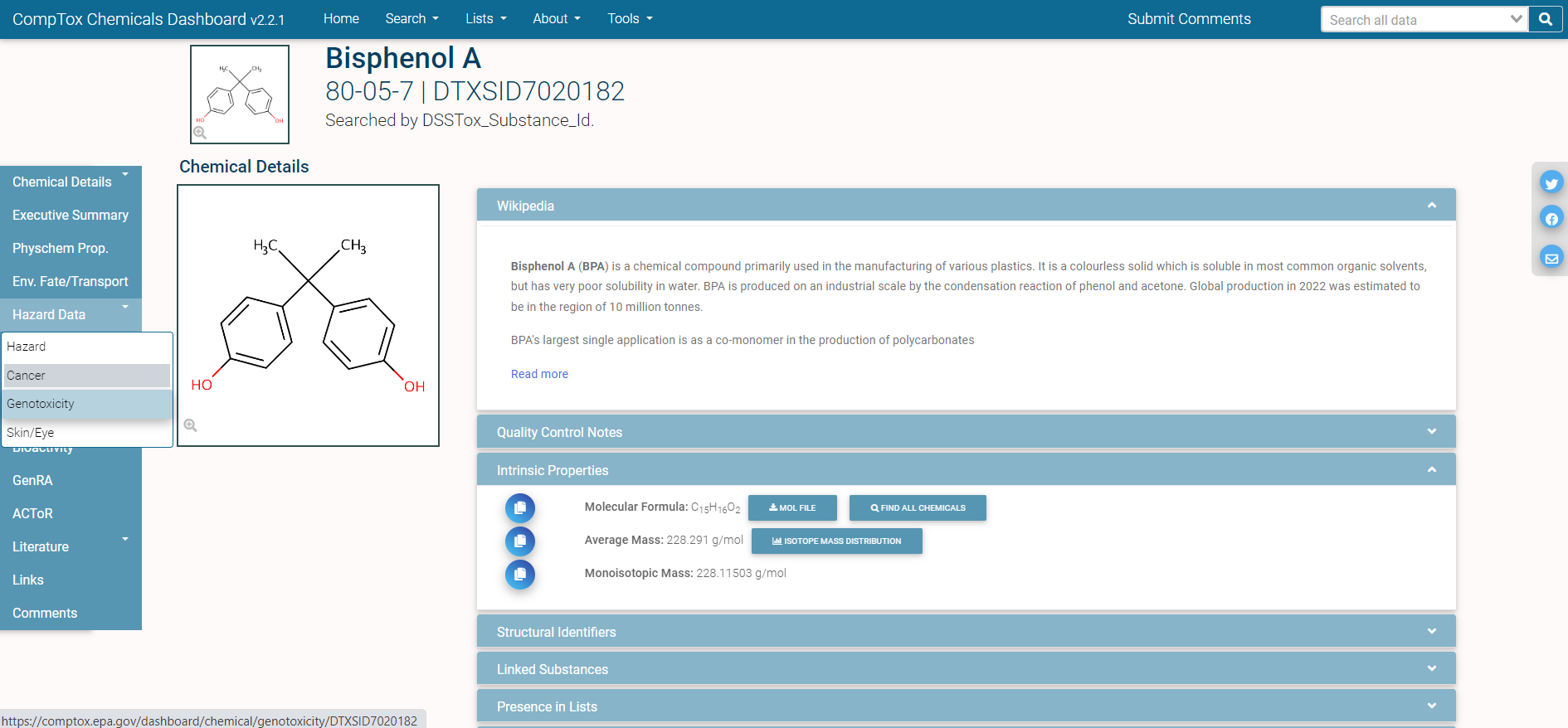This screenshot has height=728, width=1568.
Task: Open Isotope Mass Distribution chart
Action: (836, 541)
